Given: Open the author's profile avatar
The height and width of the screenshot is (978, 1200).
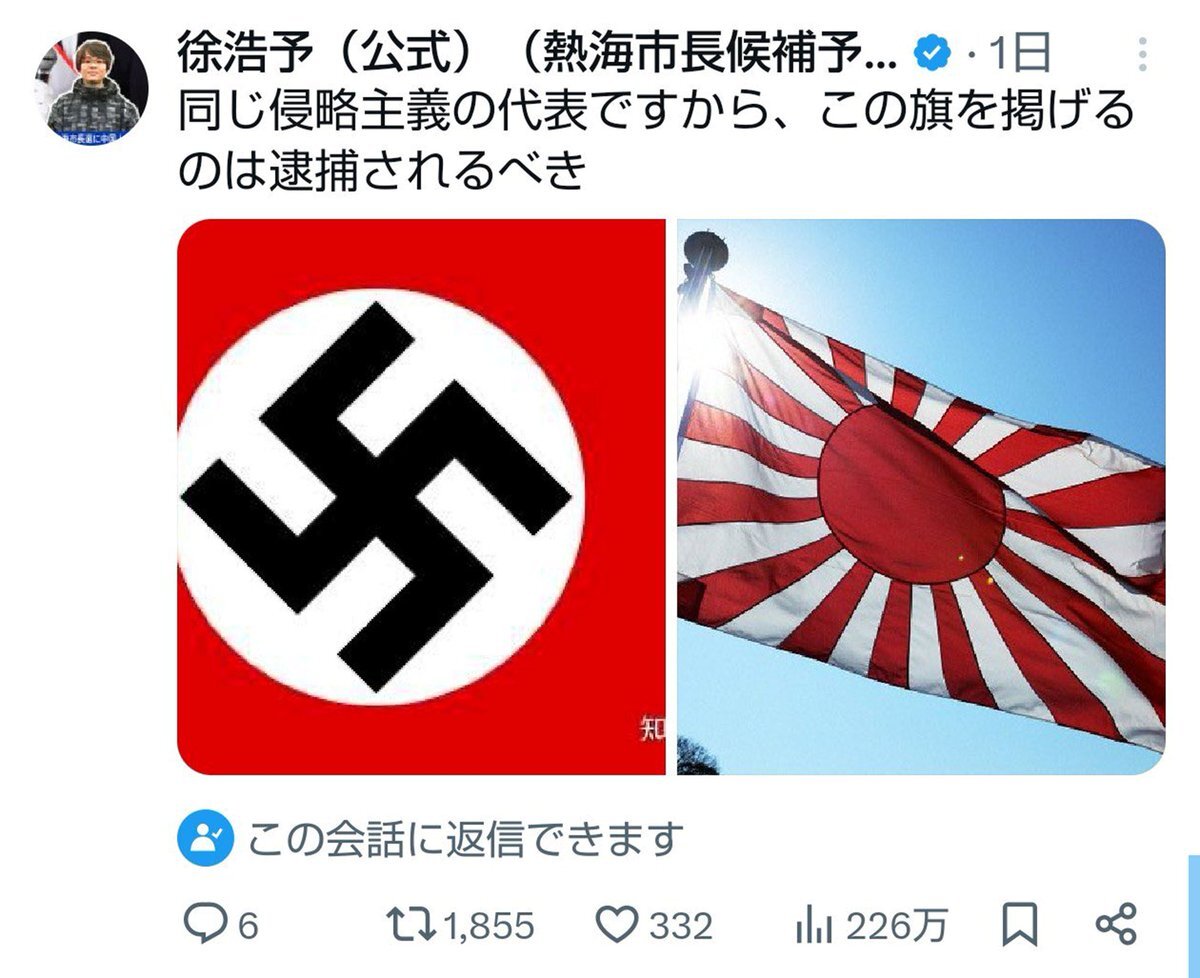Looking at the screenshot, I should click(x=92, y=87).
